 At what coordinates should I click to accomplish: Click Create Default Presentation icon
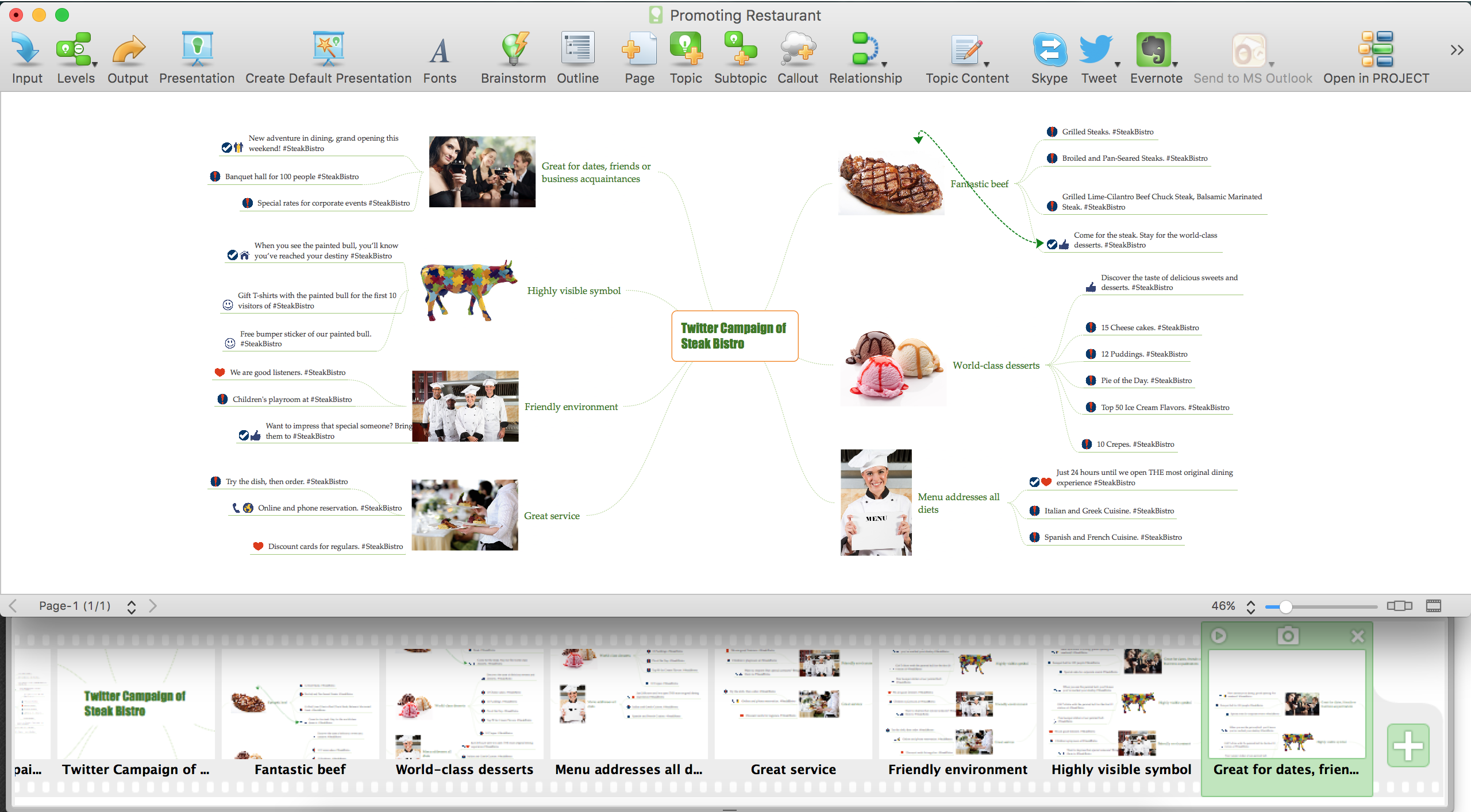[328, 50]
